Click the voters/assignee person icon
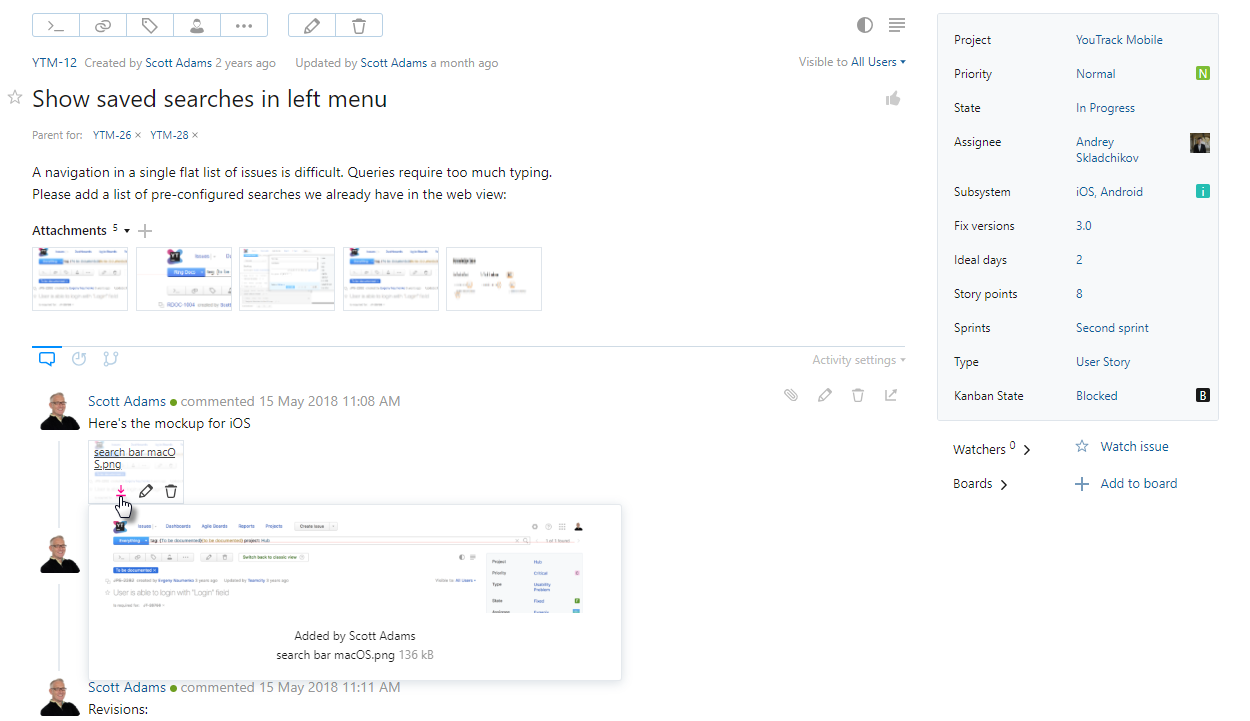 tap(197, 25)
